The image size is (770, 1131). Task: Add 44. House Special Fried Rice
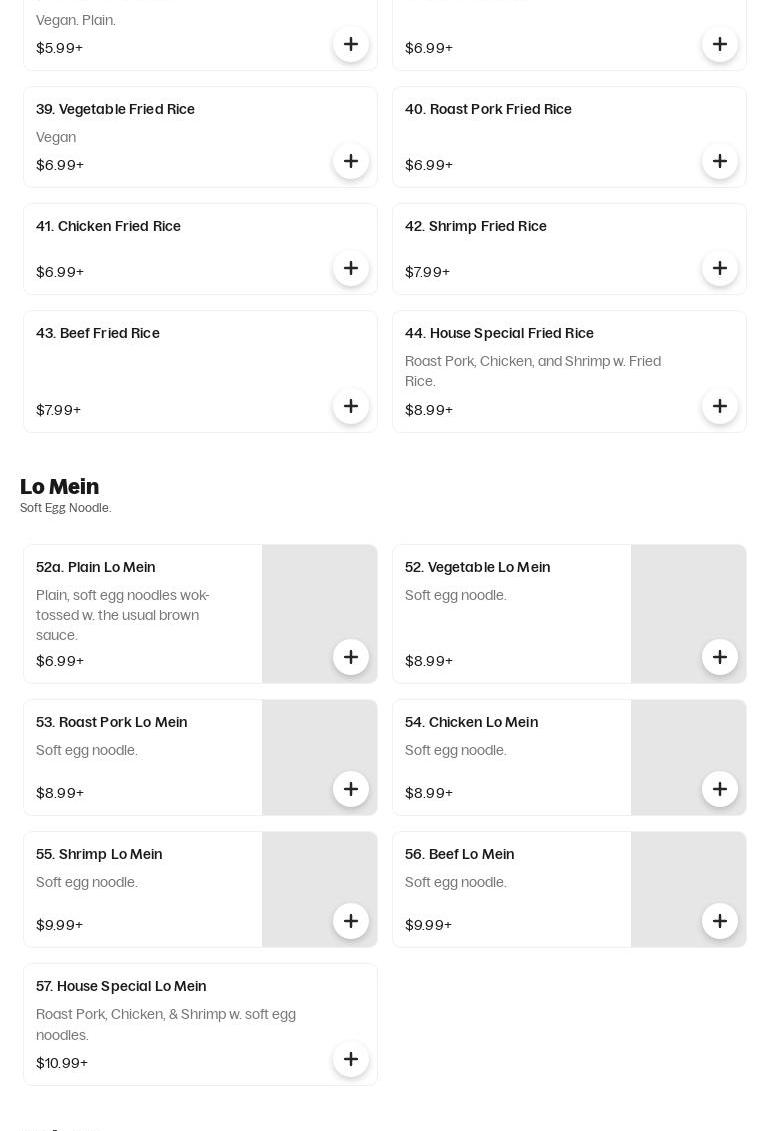[x=720, y=406]
